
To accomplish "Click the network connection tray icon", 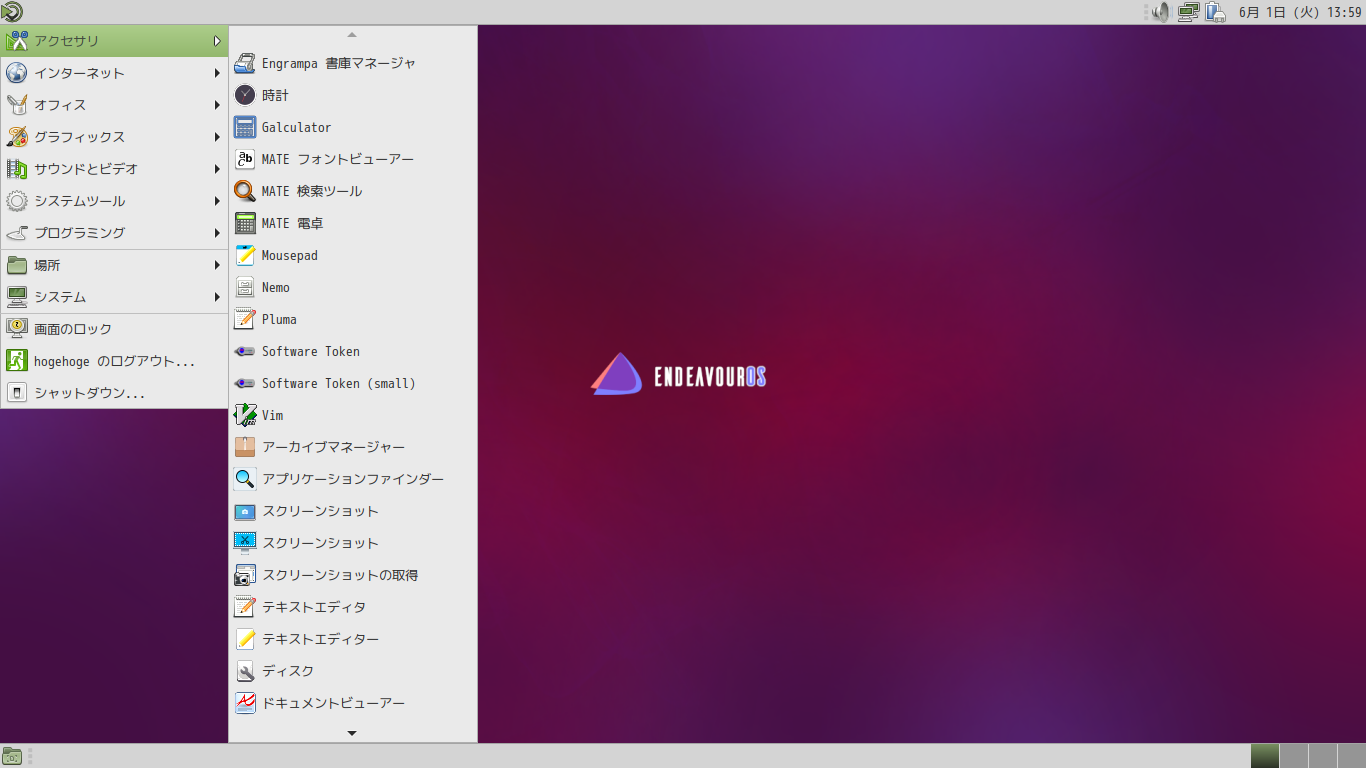I will tap(1188, 12).
